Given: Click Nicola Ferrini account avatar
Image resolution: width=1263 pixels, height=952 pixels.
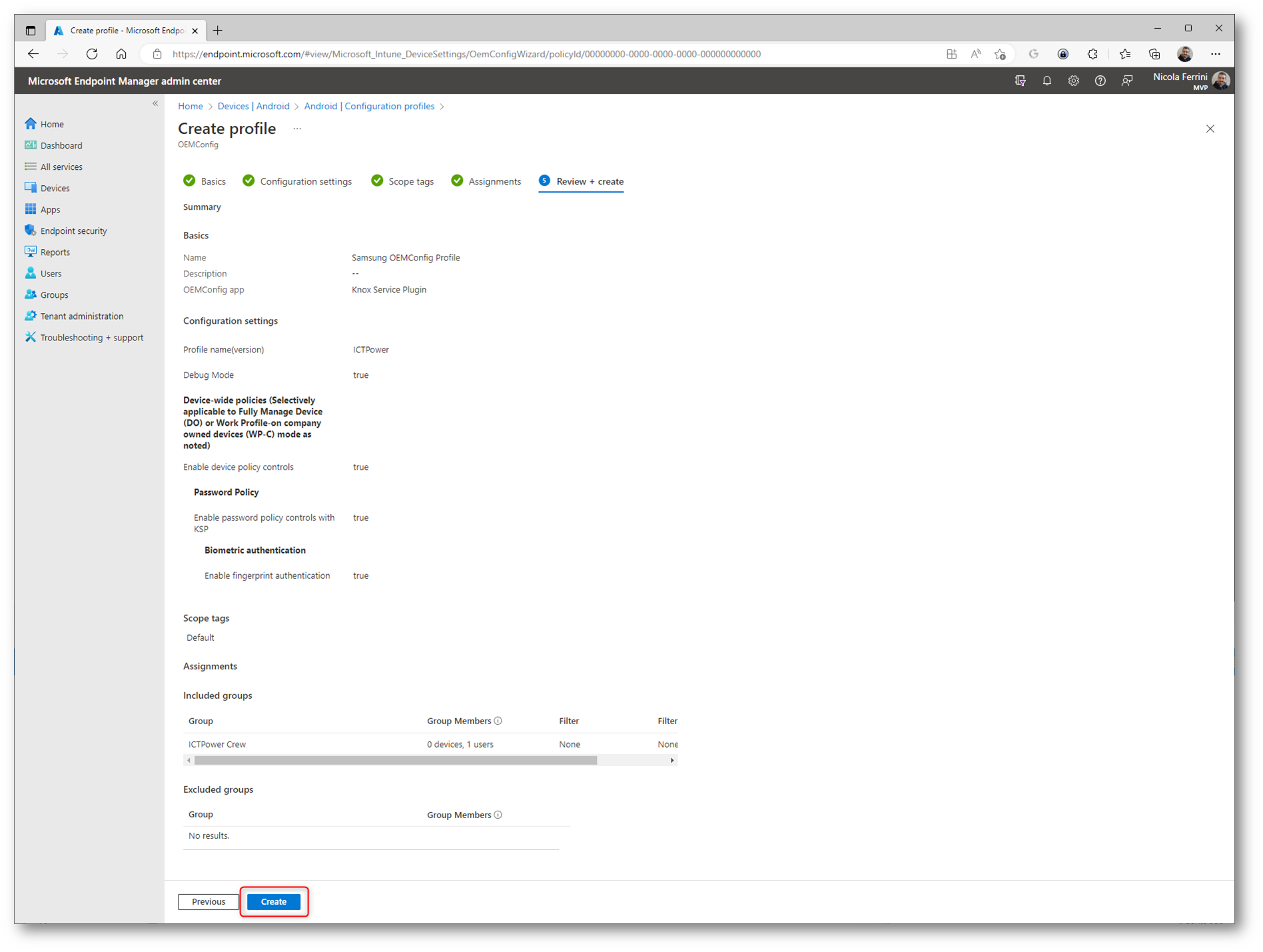Looking at the screenshot, I should (1221, 81).
